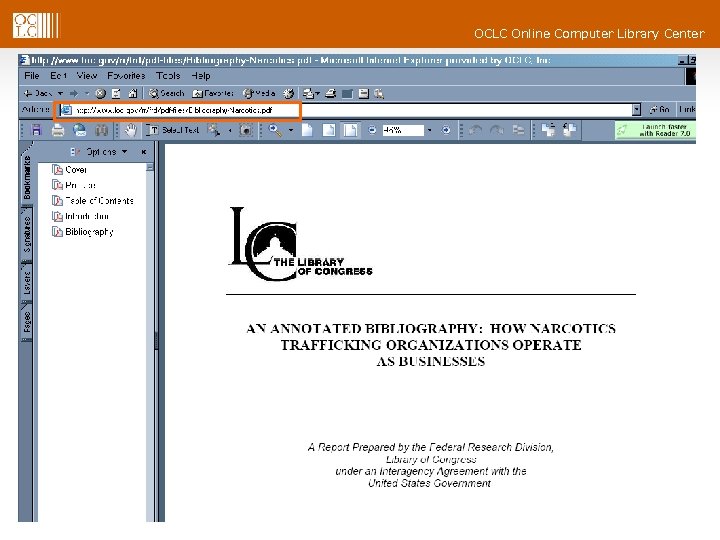Save a copy of the PDF icon
Image resolution: width=720 pixels, height=540 pixels.
36,130
